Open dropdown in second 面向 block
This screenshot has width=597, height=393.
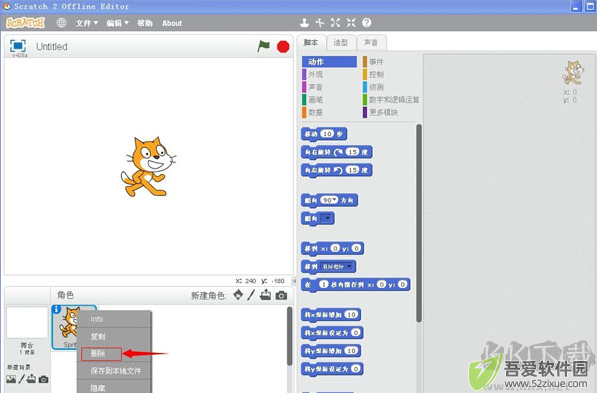tap(327, 218)
